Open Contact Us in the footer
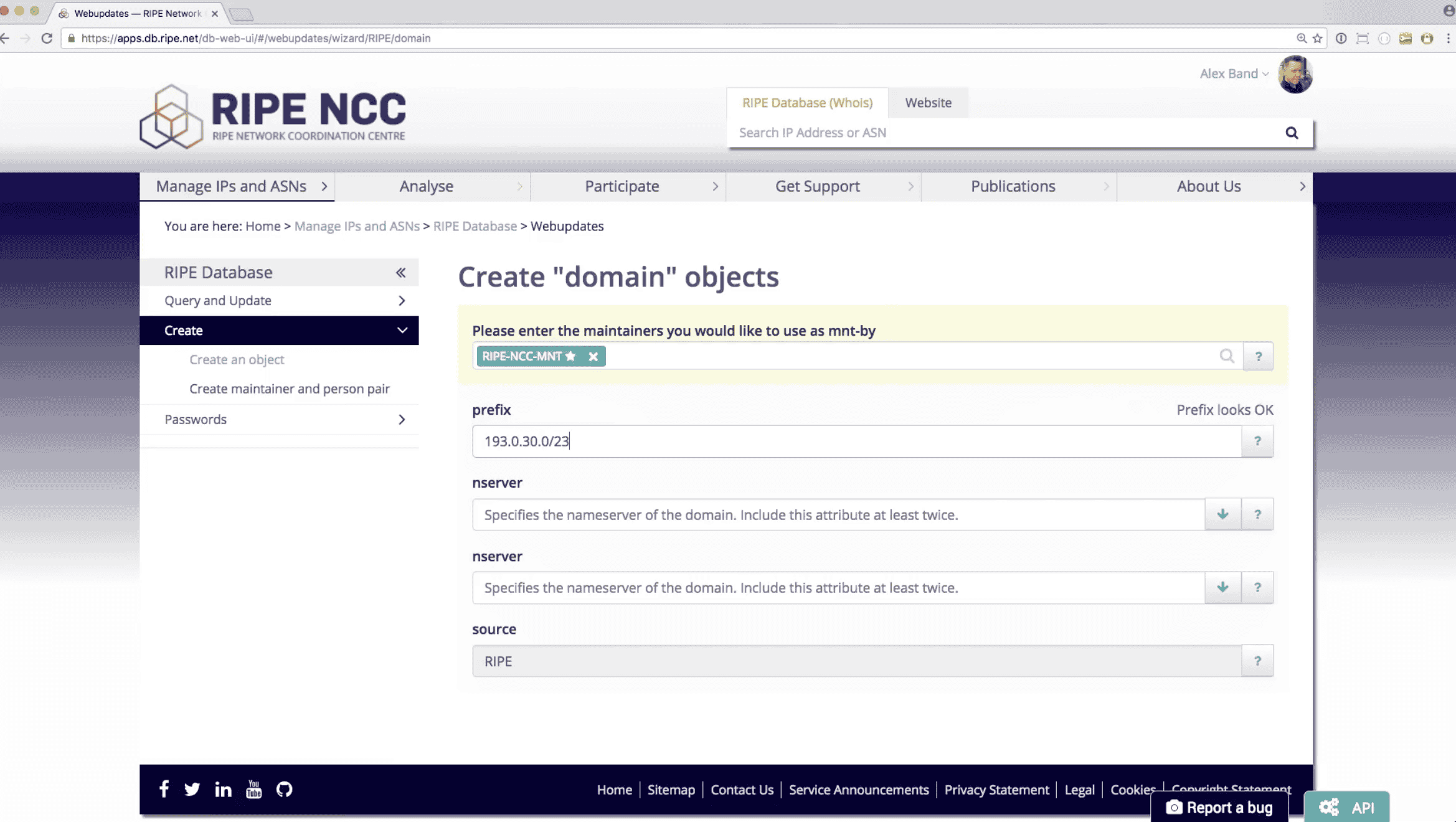 tap(742, 790)
